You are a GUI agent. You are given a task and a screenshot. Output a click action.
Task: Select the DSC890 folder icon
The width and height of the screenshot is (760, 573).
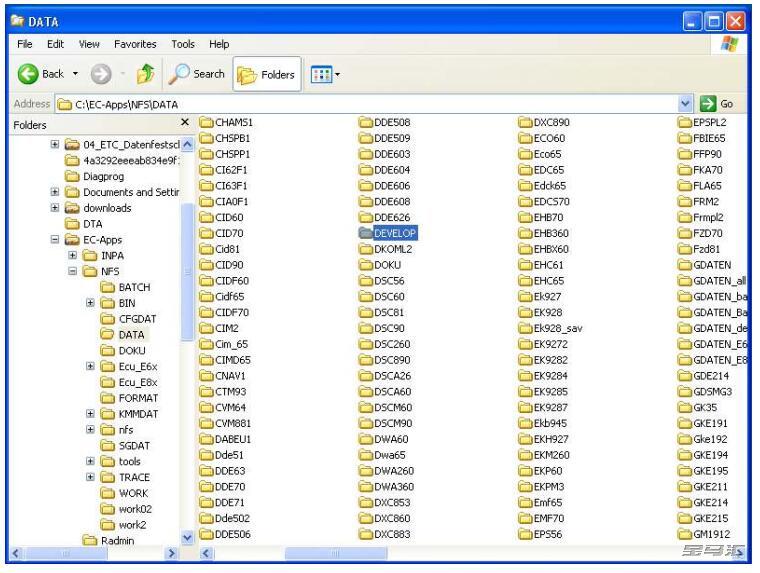pos(366,360)
